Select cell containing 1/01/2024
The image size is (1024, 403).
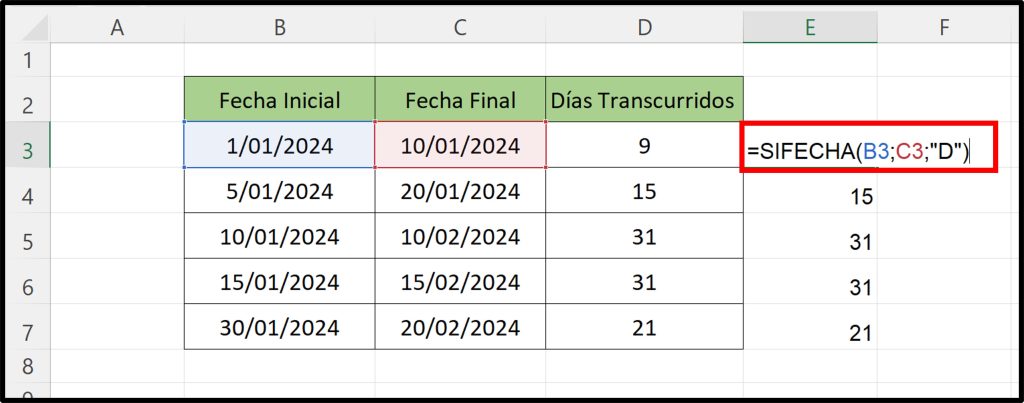point(280,146)
